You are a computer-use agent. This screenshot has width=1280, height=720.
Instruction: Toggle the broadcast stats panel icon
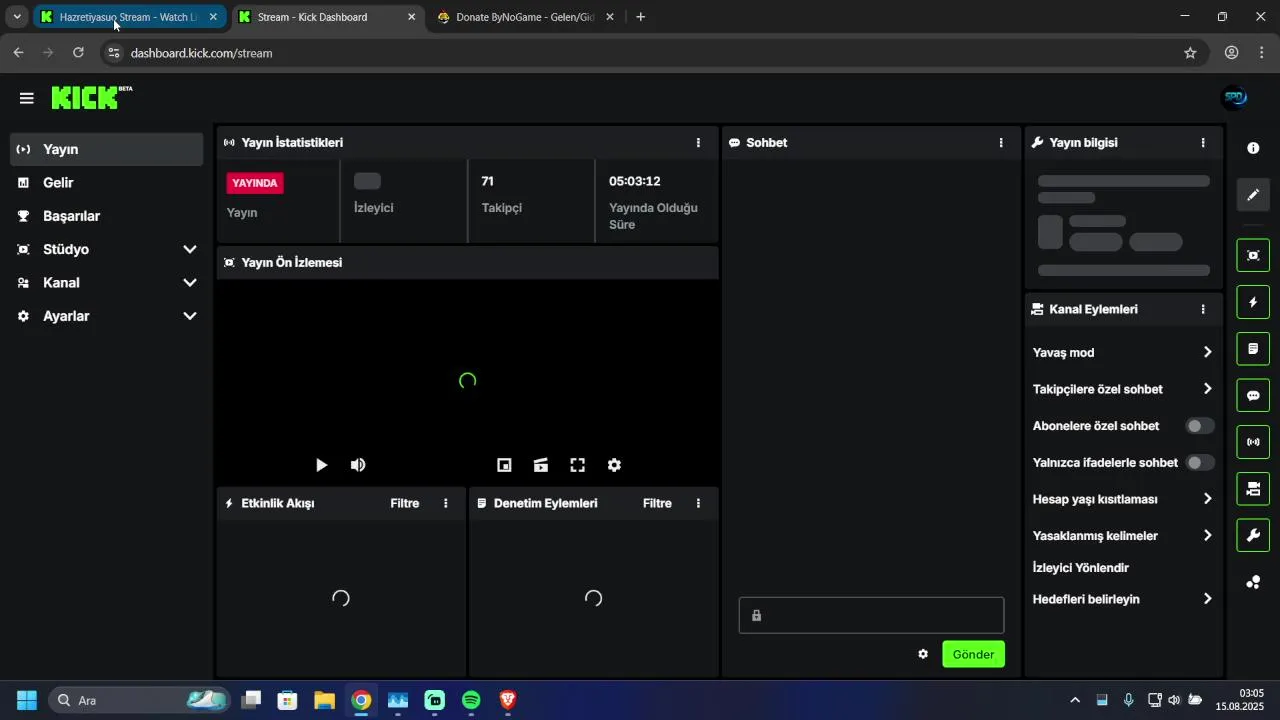[1253, 442]
